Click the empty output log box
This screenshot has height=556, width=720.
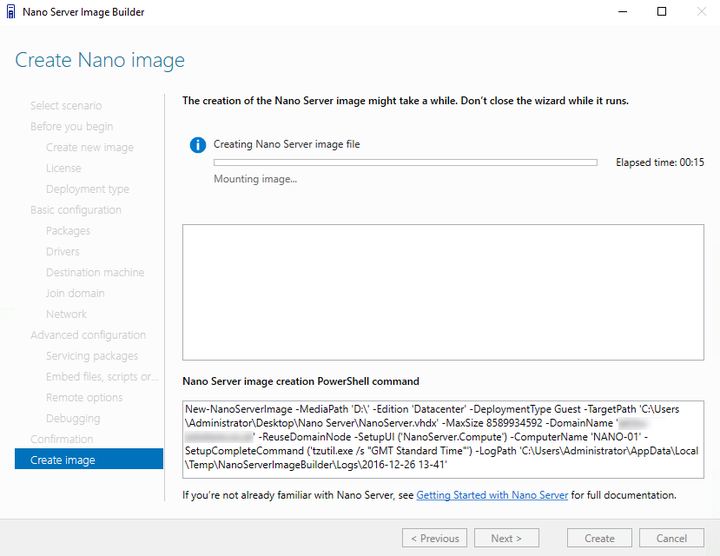443,292
